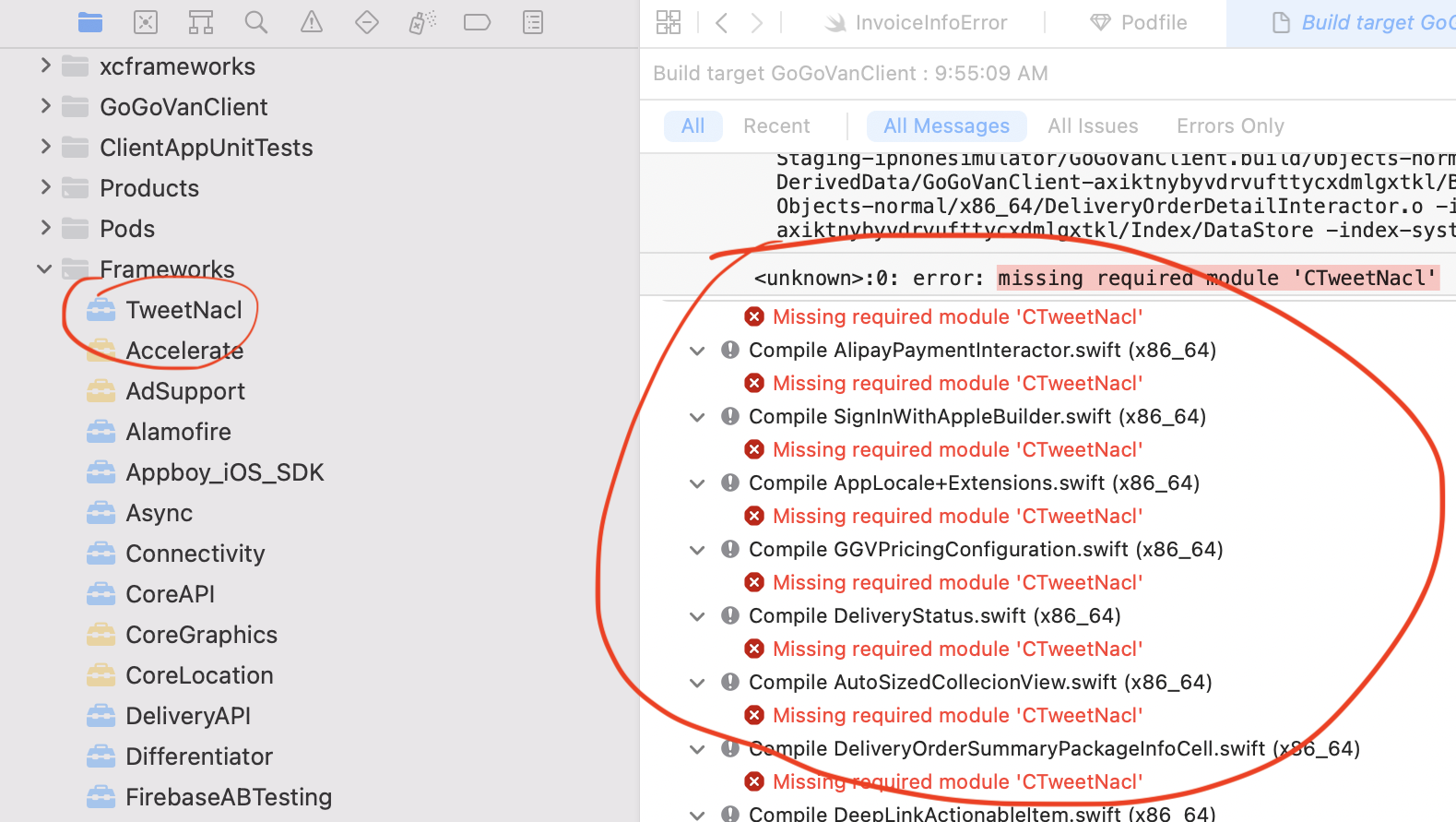Click the warning badge beside Compile DeliveryStatus.swift

(730, 615)
